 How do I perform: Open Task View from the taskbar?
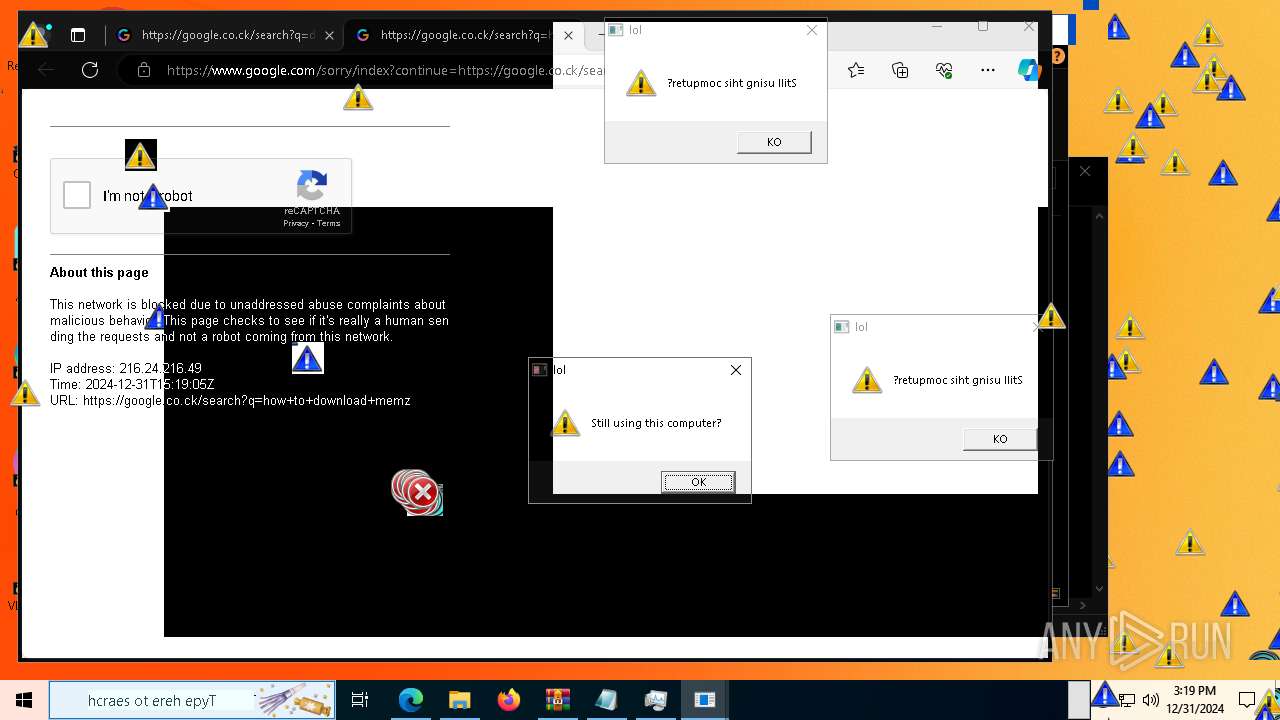pos(360,700)
